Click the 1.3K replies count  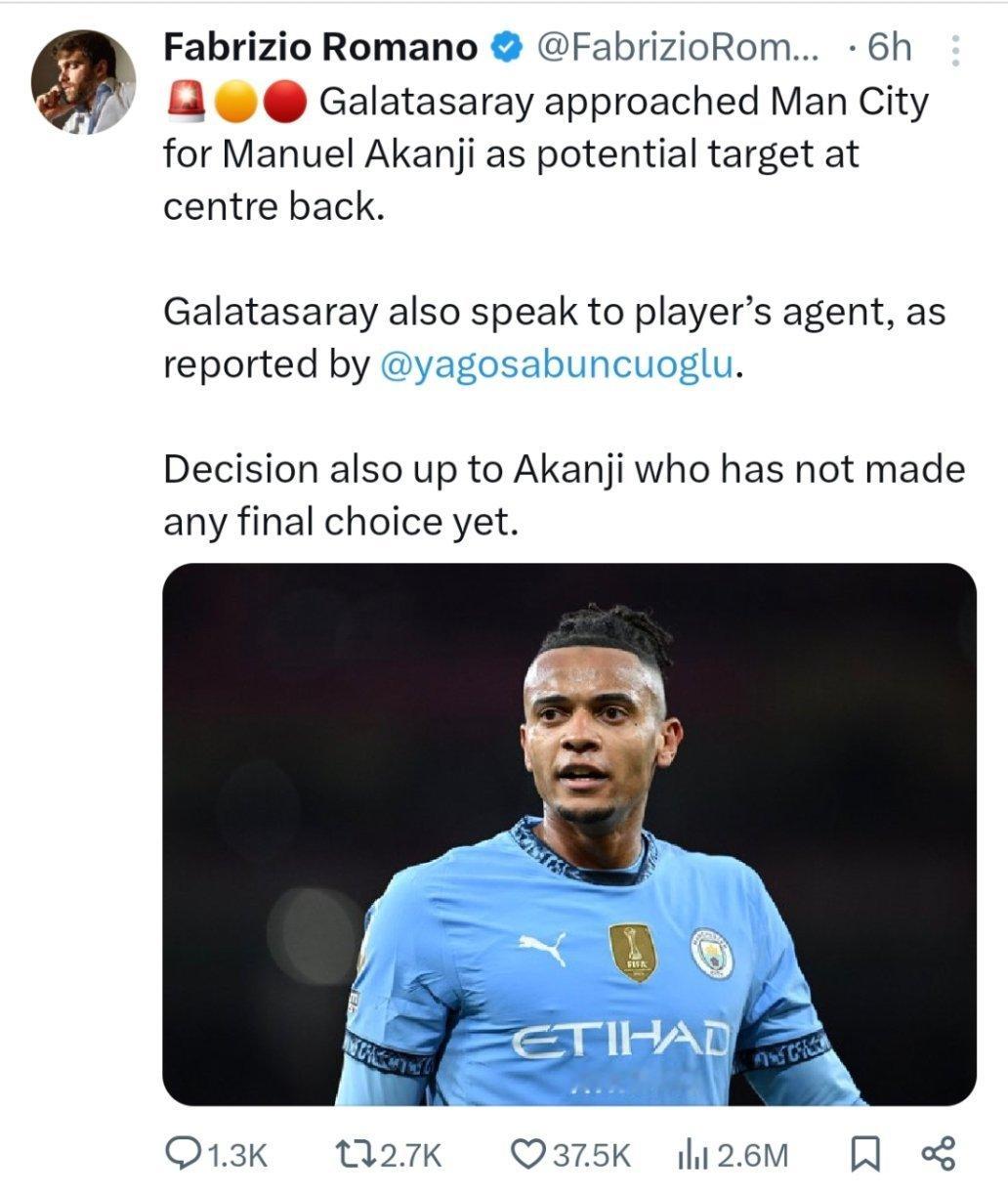point(235,1157)
